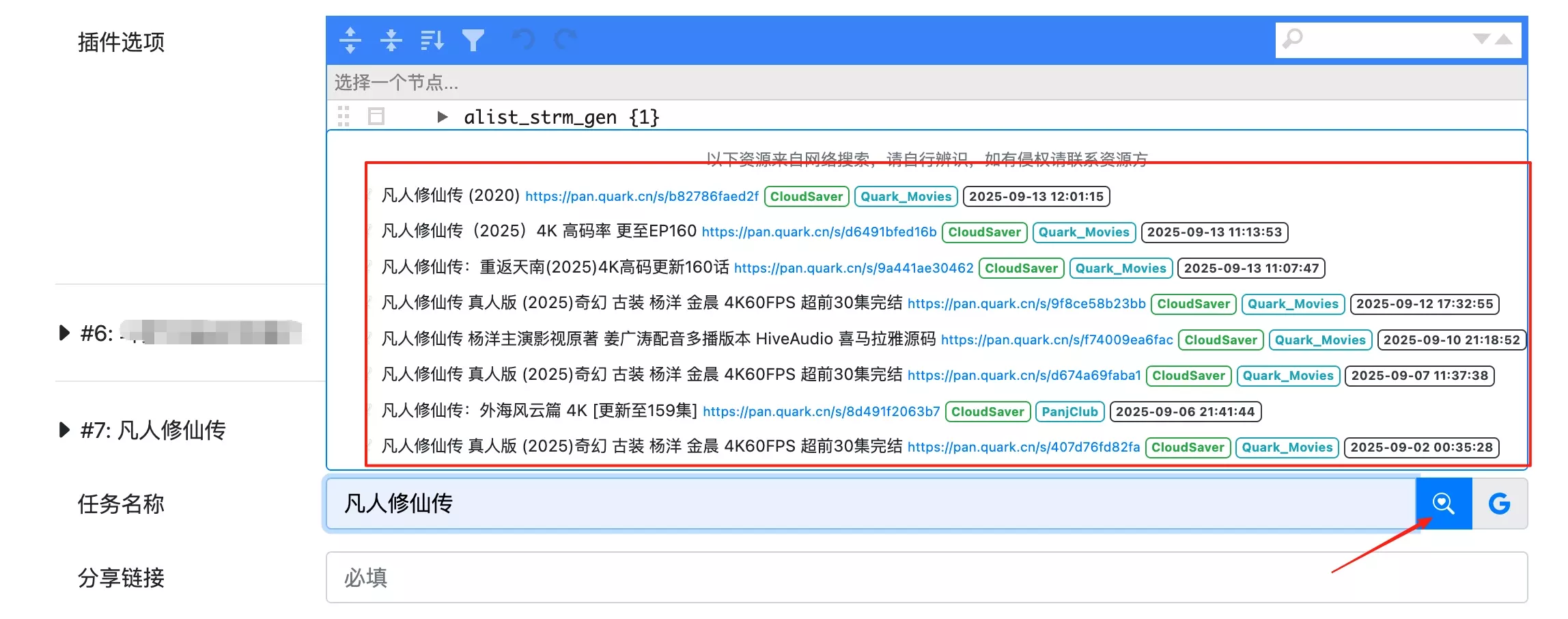
Task: Click Quark_Movies tag on 凡人修仙传 (2020) row
Action: [x=906, y=196]
